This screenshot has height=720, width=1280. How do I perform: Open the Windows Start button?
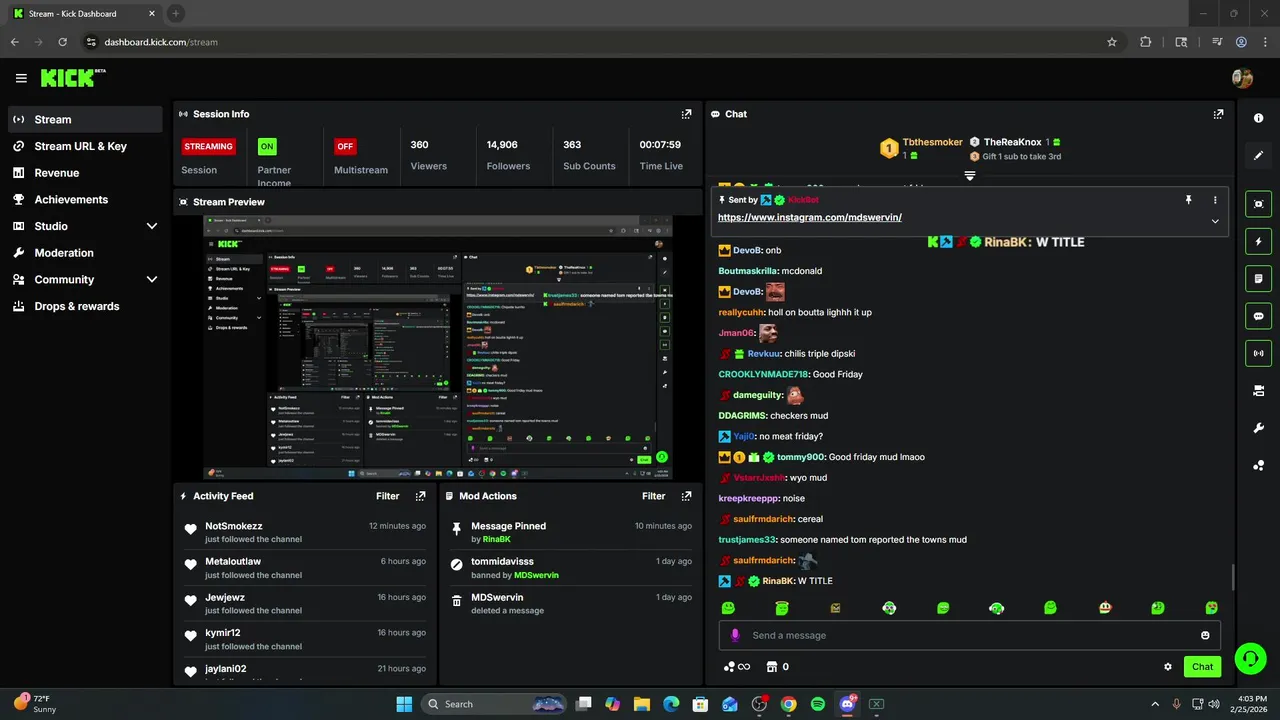click(x=404, y=704)
